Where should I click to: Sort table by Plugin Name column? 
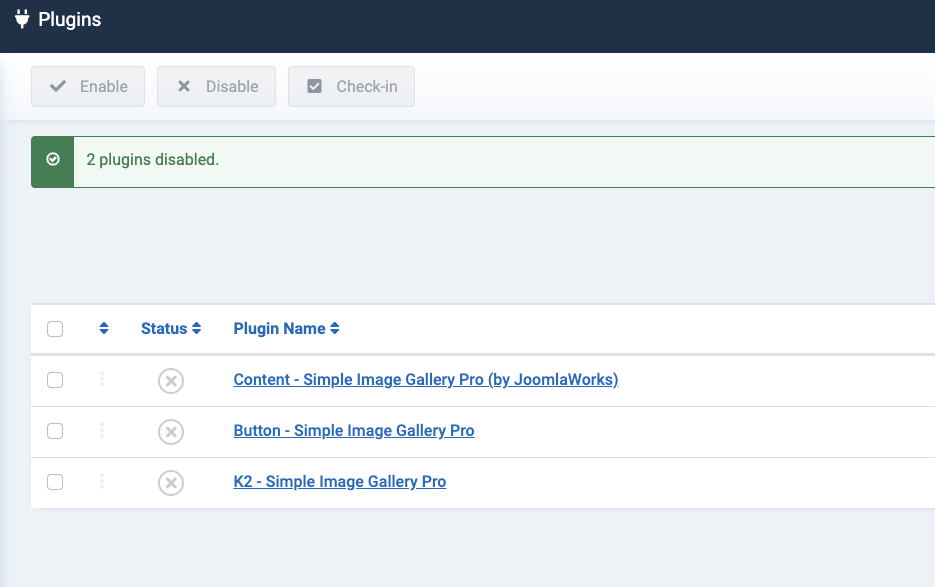[286, 328]
